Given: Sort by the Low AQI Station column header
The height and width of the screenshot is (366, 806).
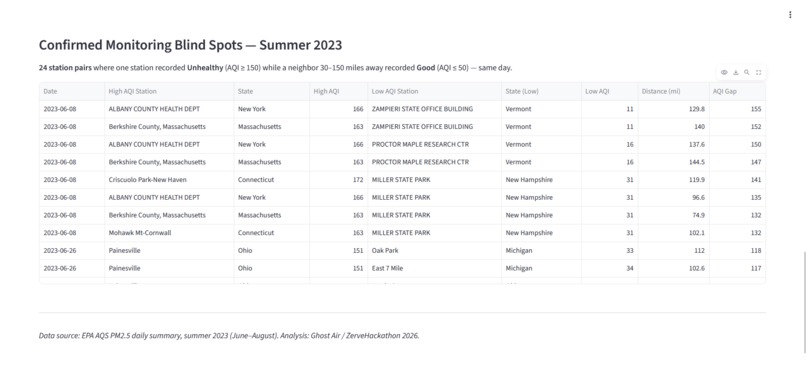Looking at the screenshot, I should [x=434, y=92].
